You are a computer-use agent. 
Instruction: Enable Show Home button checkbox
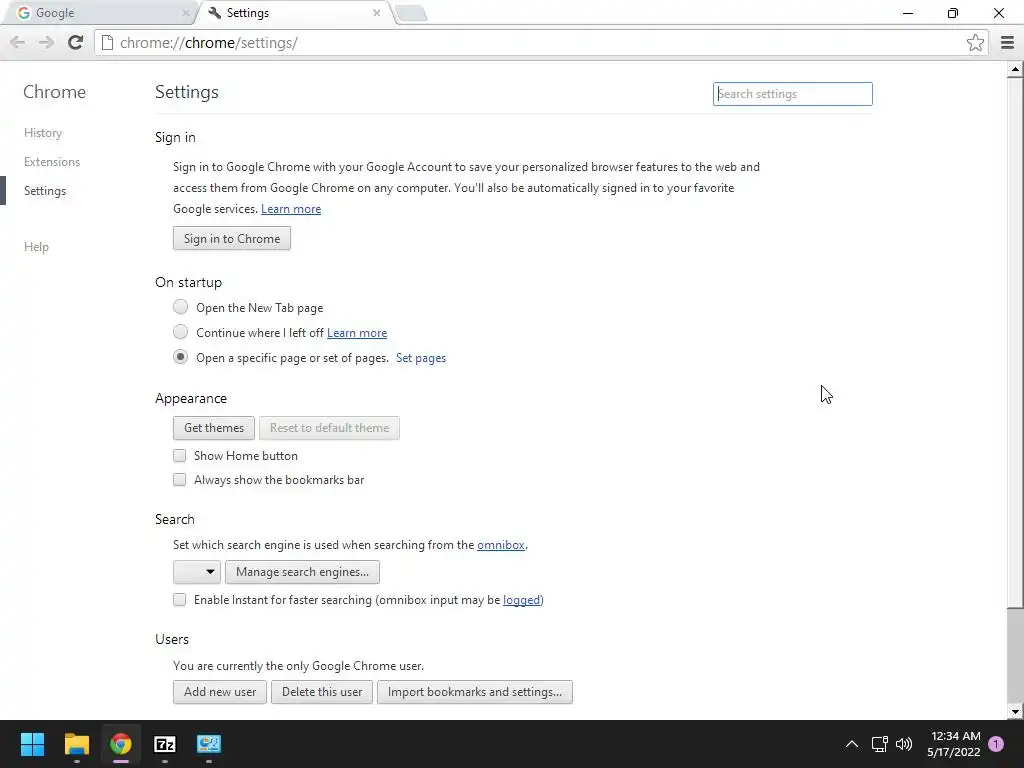click(x=180, y=455)
